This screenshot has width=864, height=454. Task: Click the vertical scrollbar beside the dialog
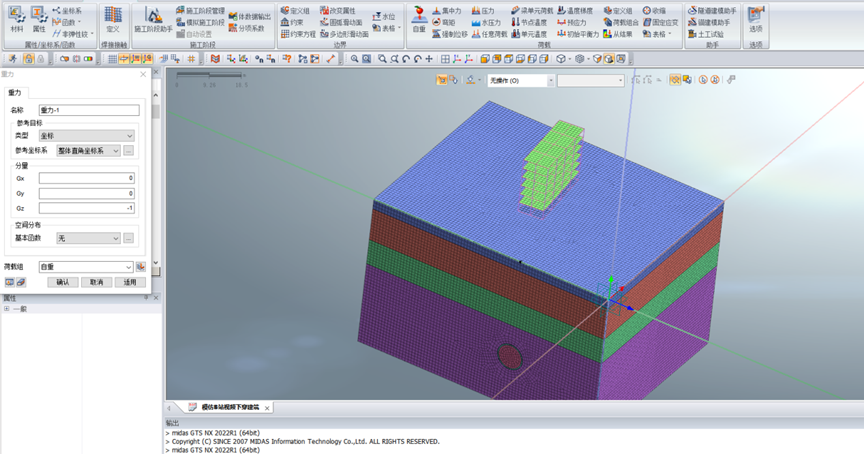point(156,179)
